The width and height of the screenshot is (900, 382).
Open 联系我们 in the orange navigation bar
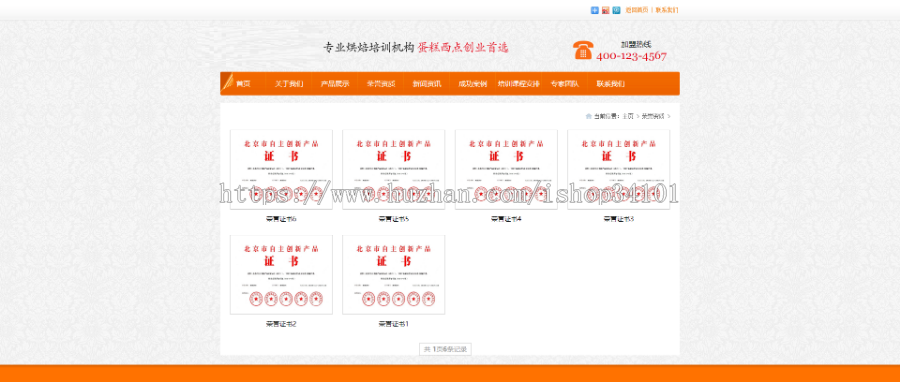pos(610,84)
